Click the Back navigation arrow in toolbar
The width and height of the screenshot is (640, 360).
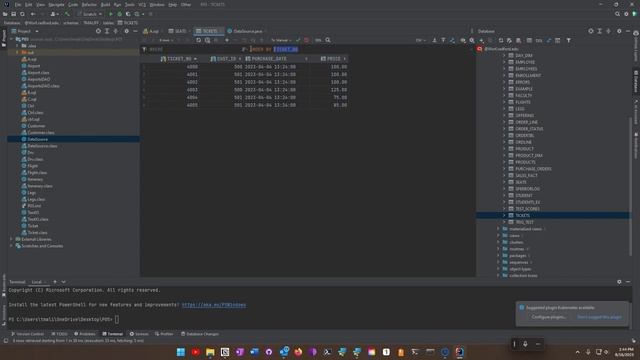33,14
